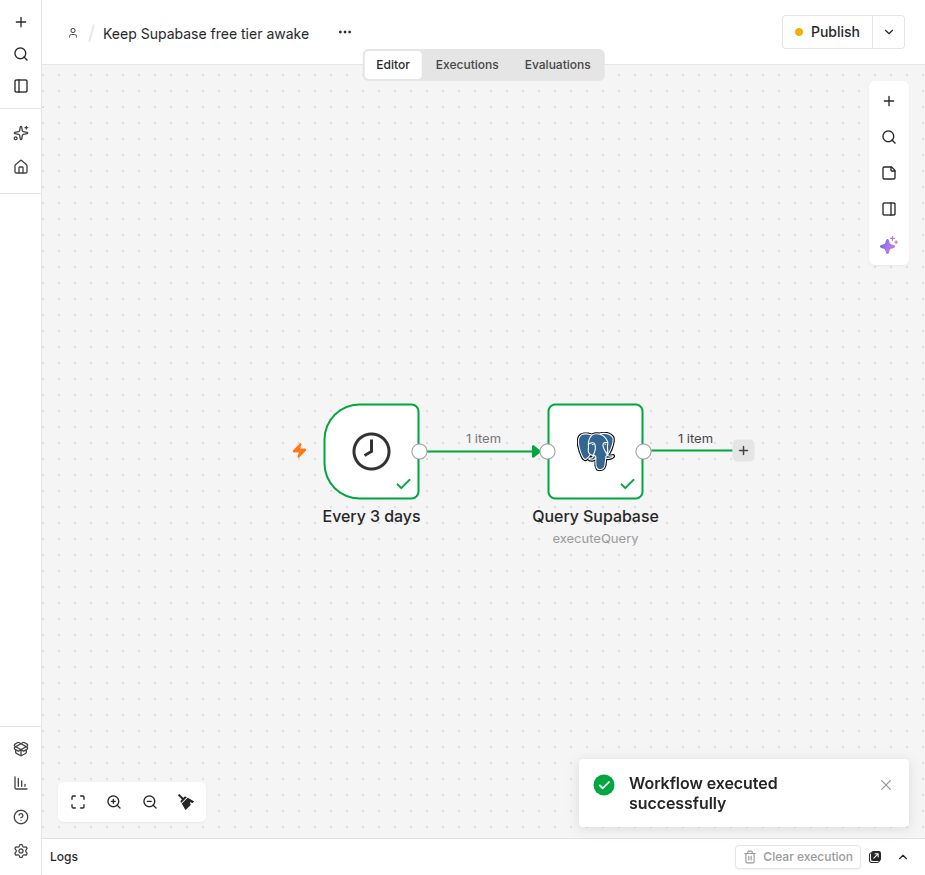Open the purple AI assistant sparkle
The width and height of the screenshot is (925, 875).
click(x=889, y=245)
